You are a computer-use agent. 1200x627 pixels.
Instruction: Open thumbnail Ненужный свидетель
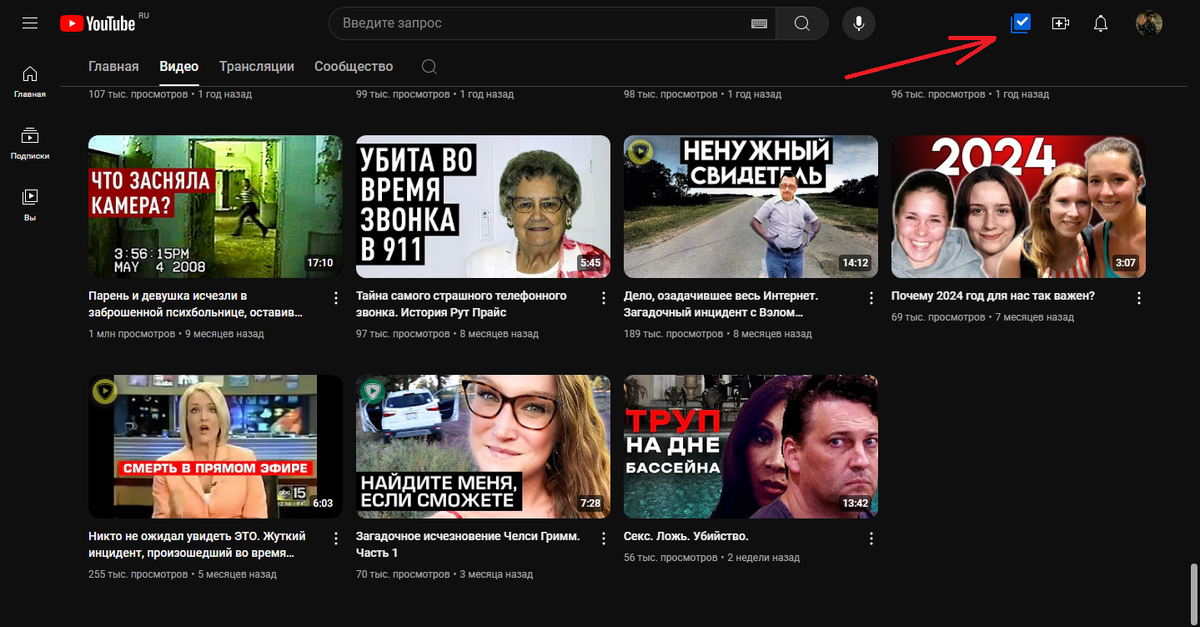[x=751, y=207]
